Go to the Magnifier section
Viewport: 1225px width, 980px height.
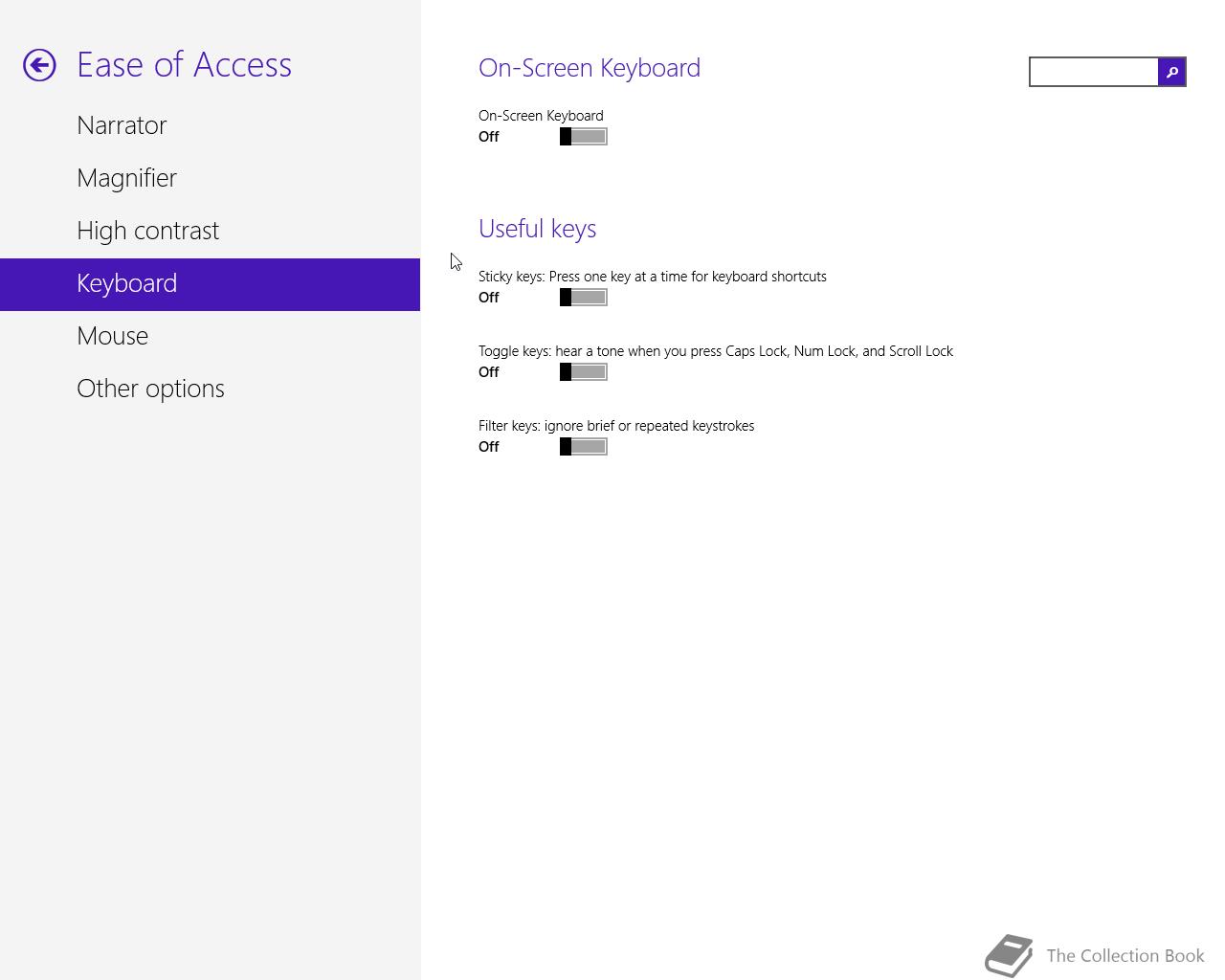126,178
